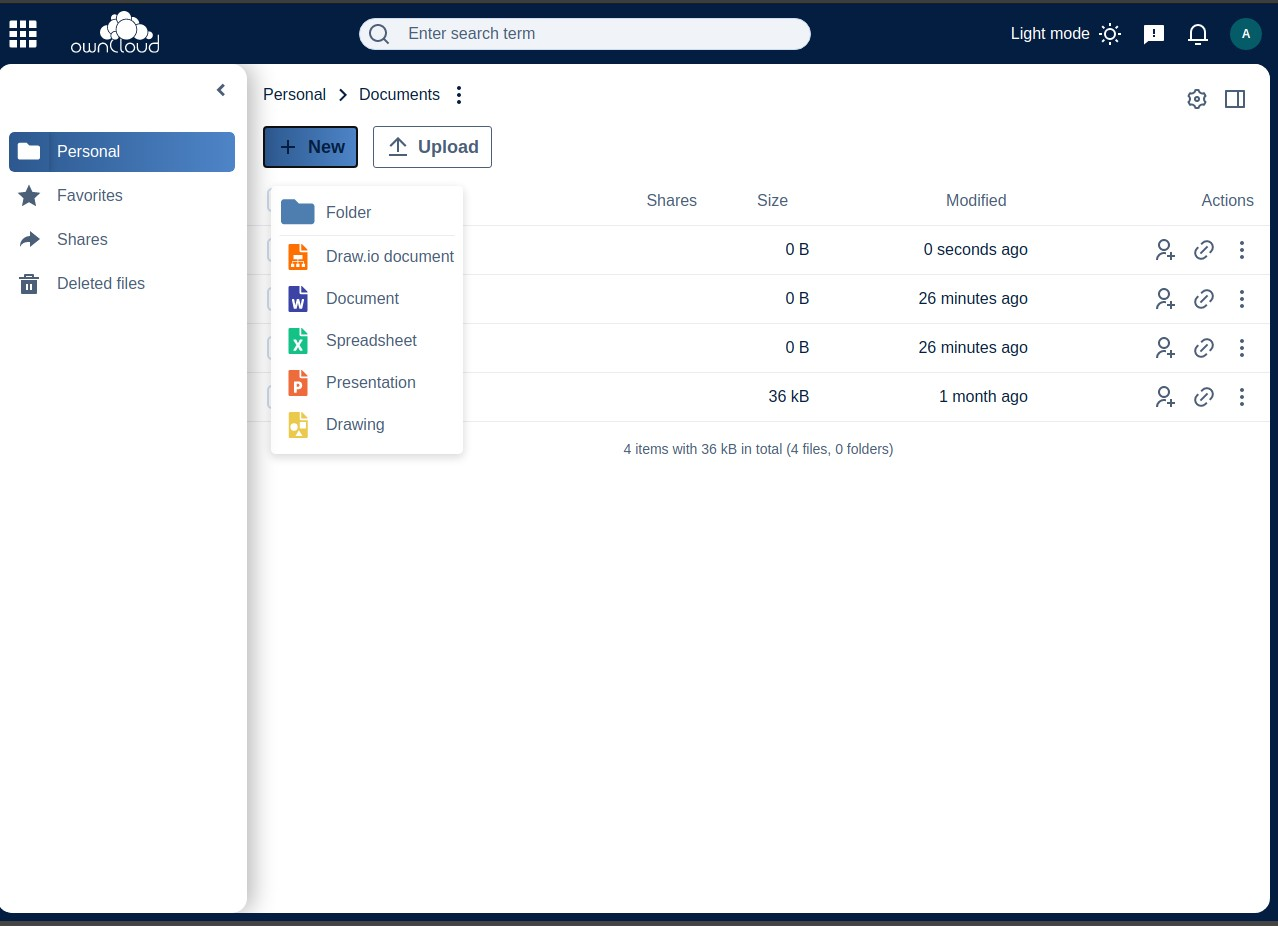Click the Deleted files trash icon
This screenshot has height=926, width=1278.
(29, 284)
